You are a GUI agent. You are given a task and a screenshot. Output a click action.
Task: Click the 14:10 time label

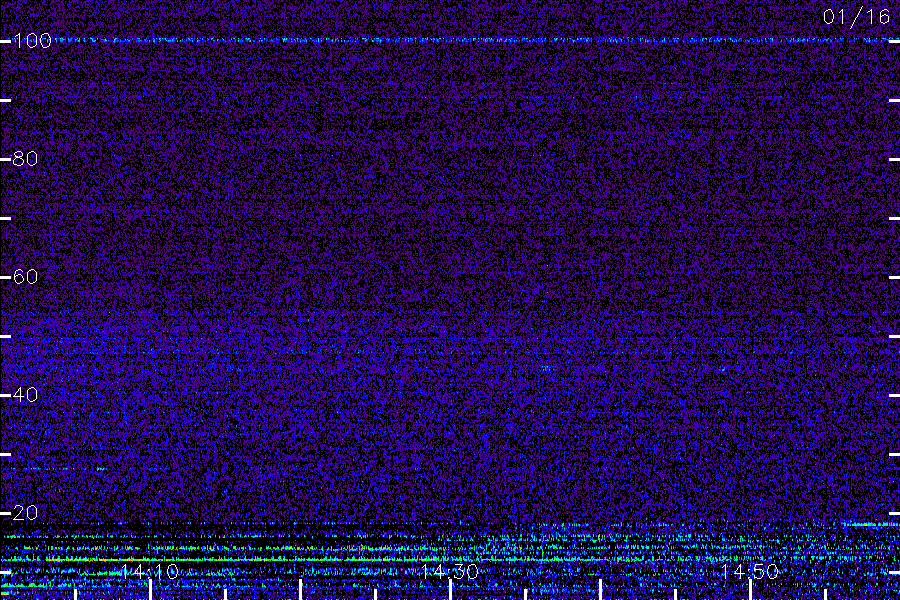click(150, 571)
